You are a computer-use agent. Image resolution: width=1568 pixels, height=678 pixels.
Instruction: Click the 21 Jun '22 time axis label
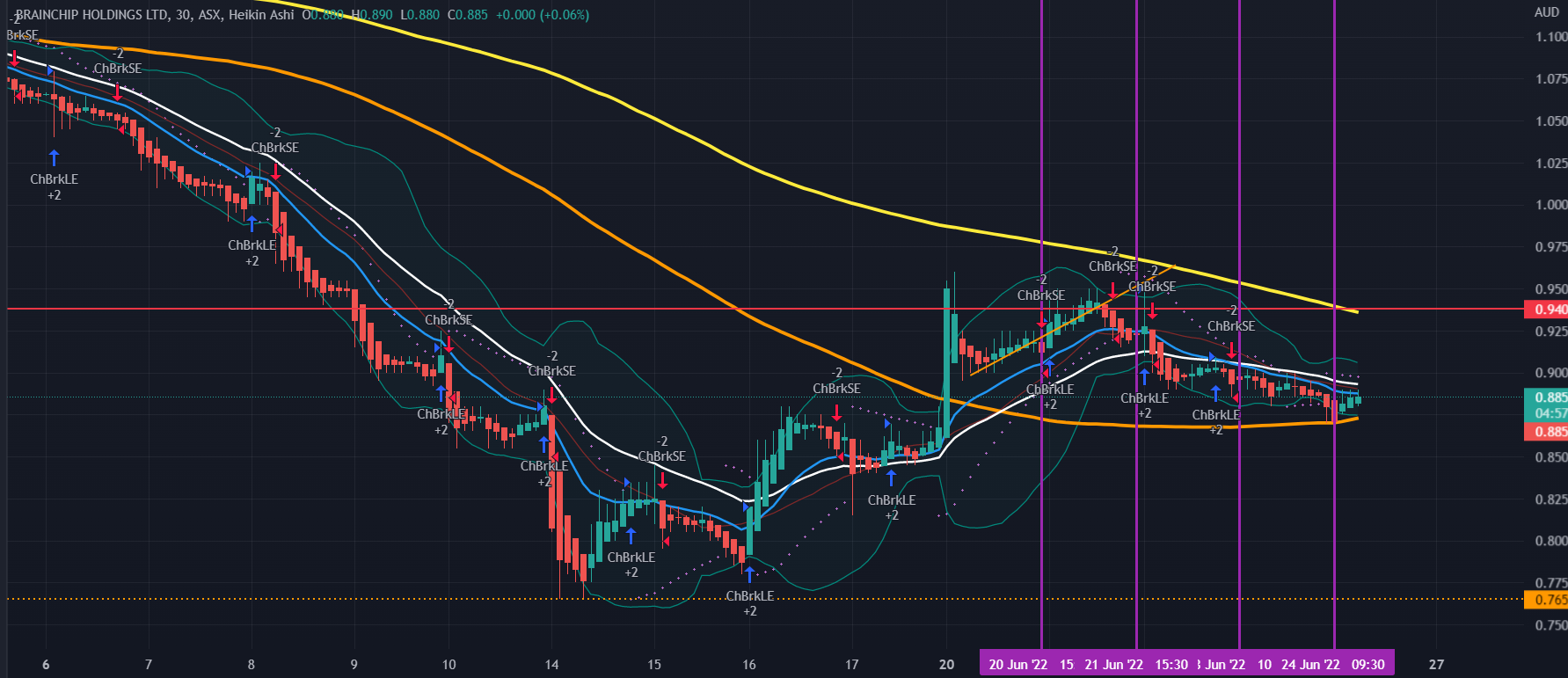point(1113,664)
